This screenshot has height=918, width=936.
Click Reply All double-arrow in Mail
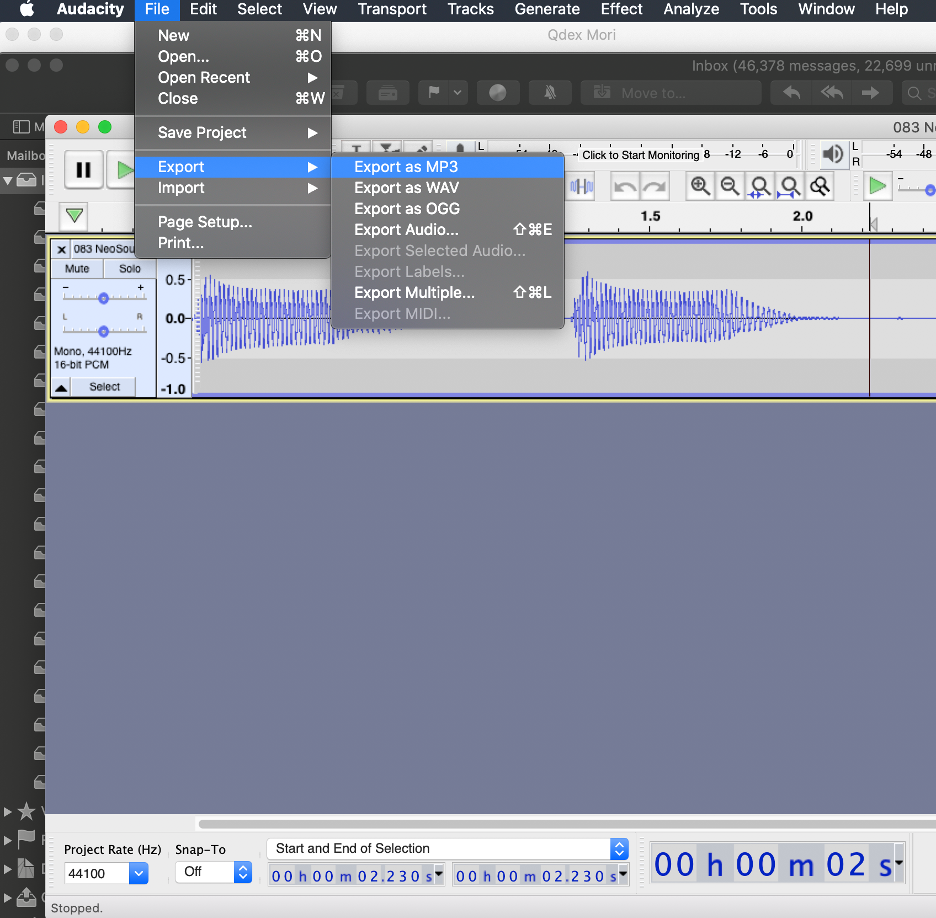pyautogui.click(x=832, y=93)
